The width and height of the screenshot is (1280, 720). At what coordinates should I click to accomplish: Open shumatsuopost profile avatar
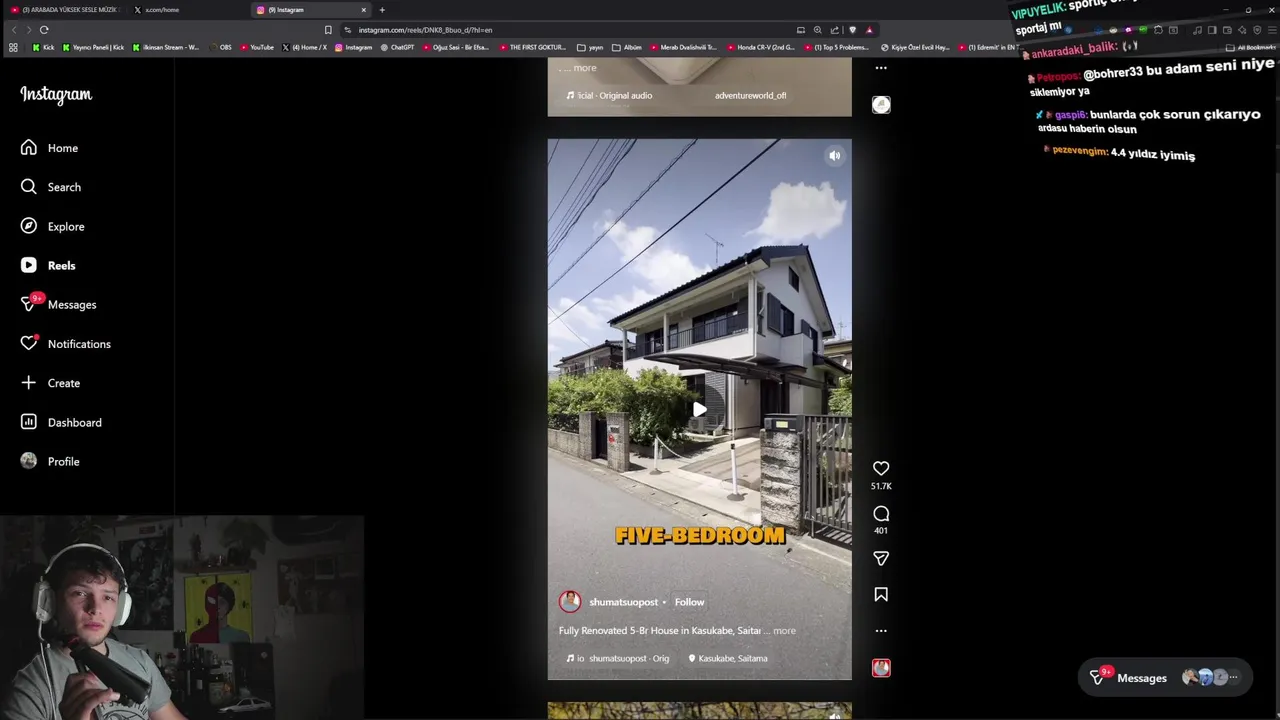(570, 602)
